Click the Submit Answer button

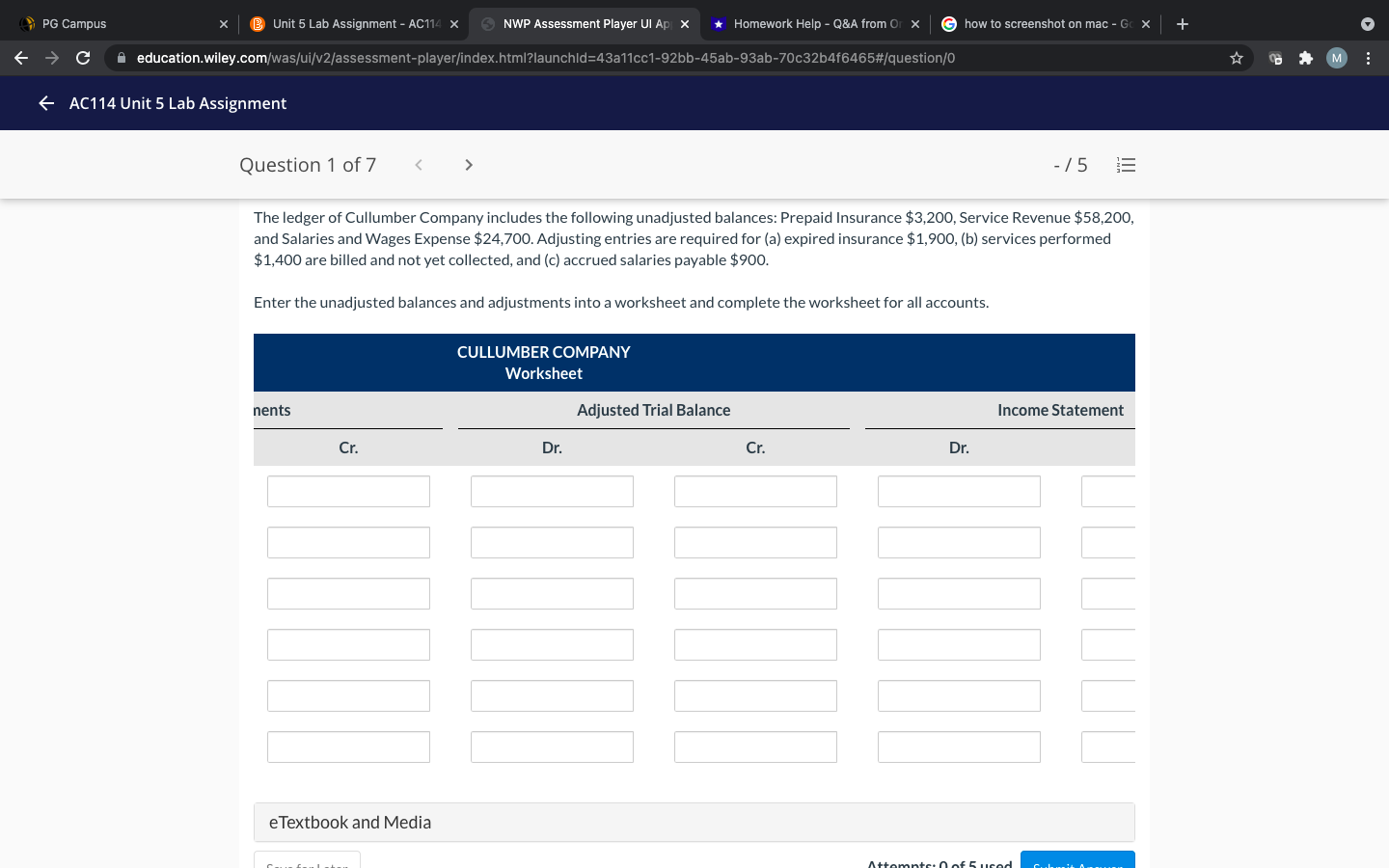point(1077,862)
